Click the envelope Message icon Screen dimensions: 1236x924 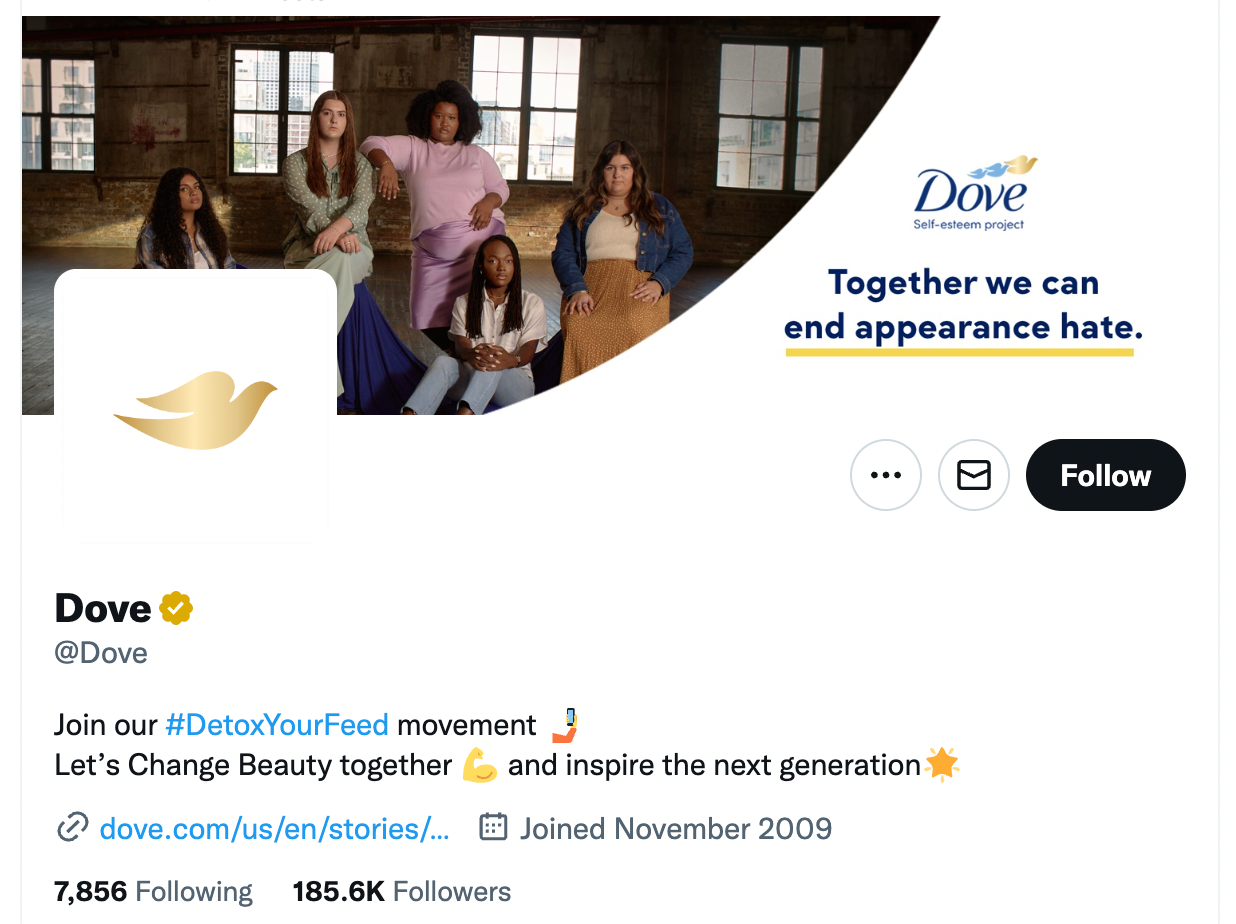(x=973, y=475)
